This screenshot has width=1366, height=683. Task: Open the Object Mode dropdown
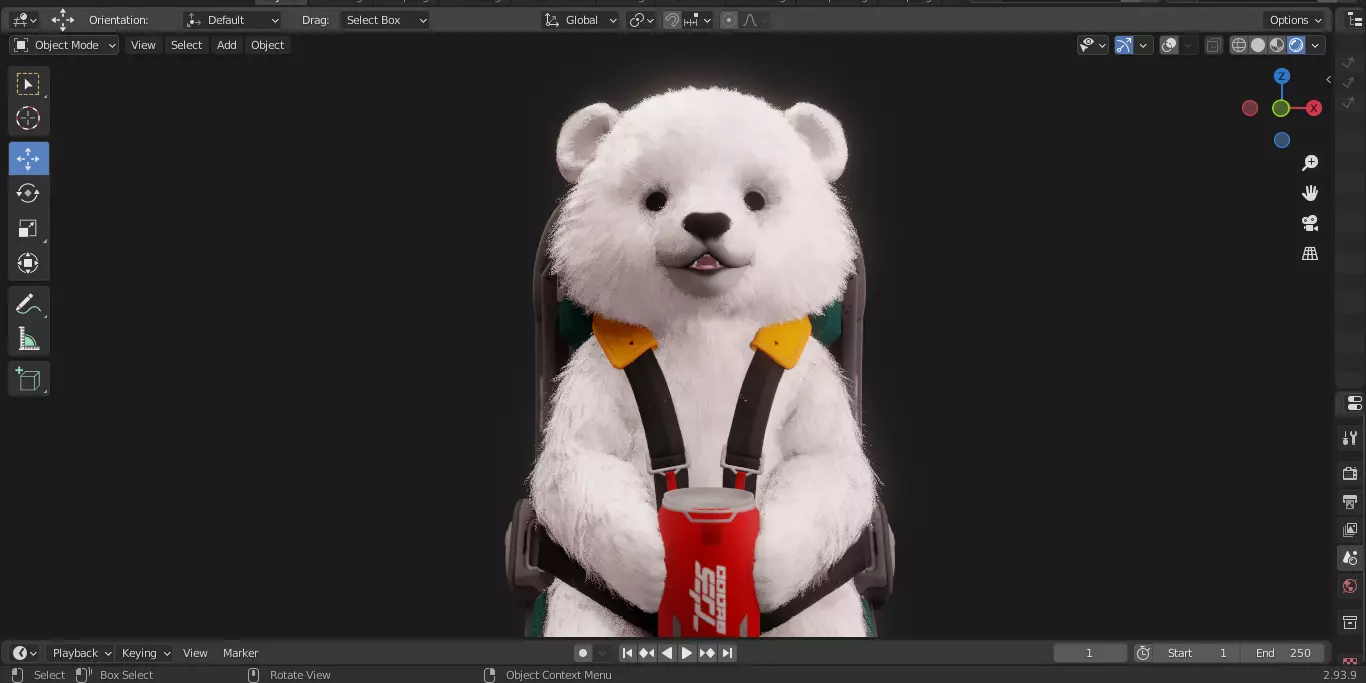coord(64,45)
